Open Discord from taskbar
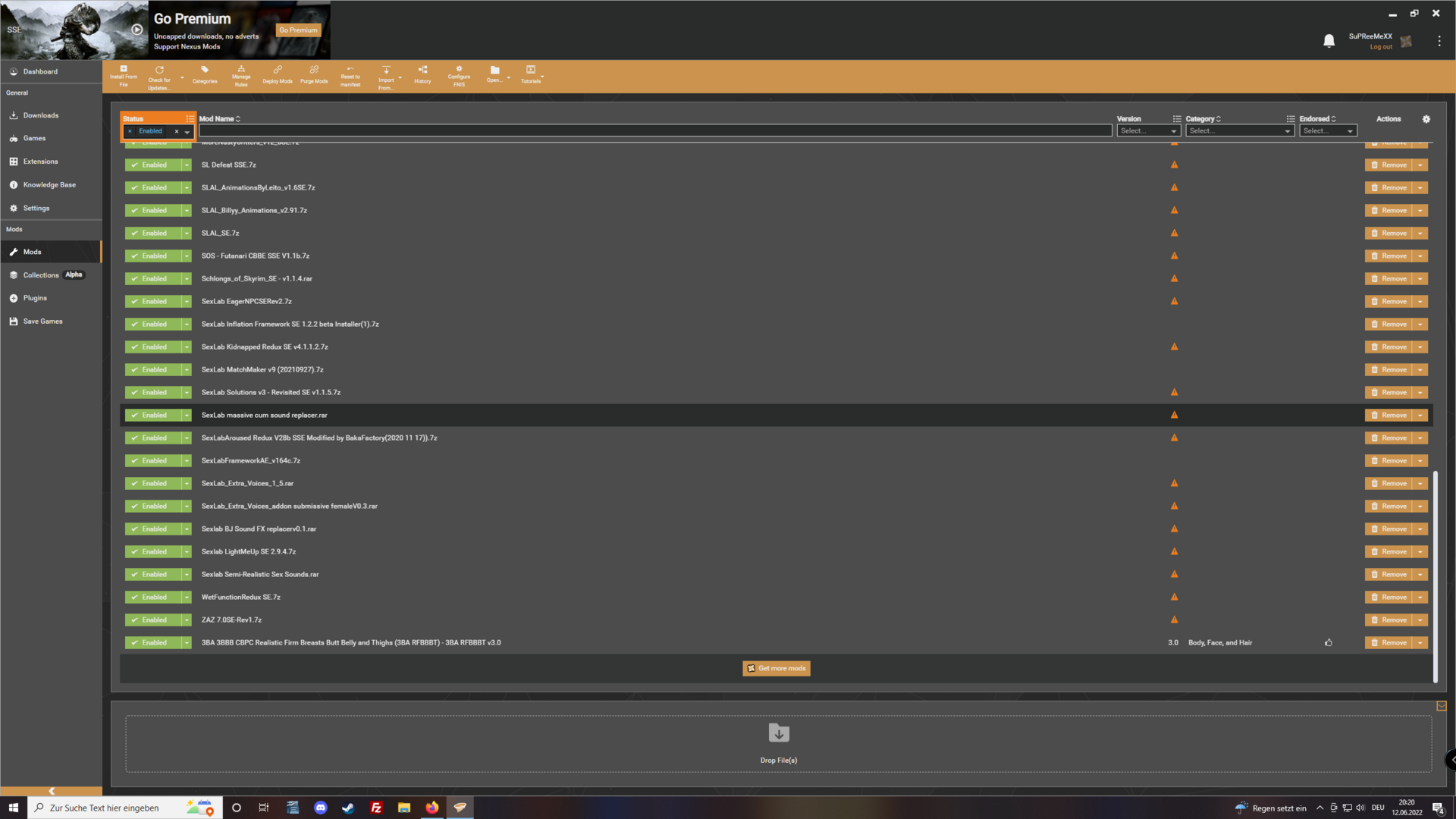 [x=320, y=808]
